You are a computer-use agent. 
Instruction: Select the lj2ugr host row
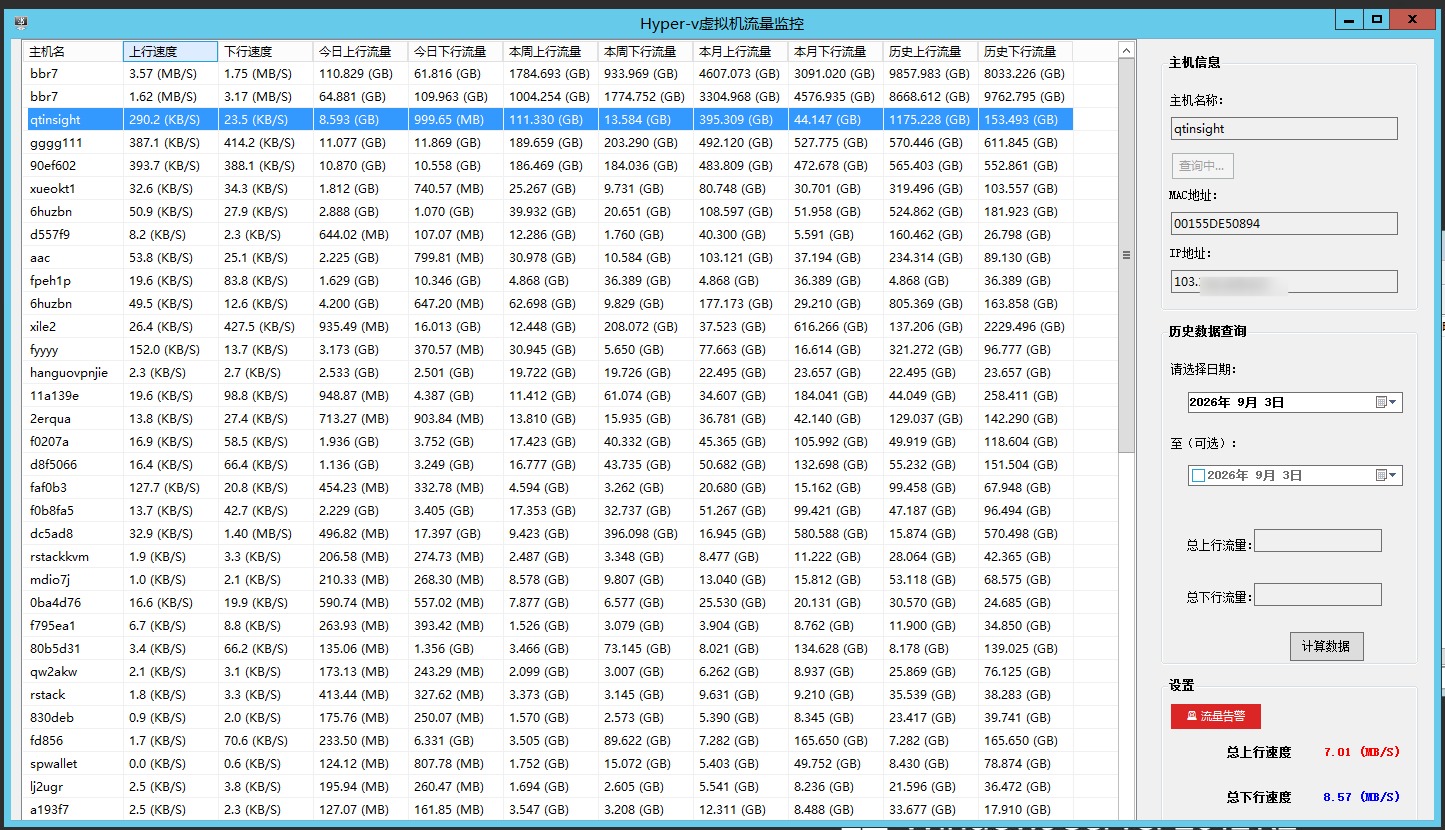click(549, 787)
